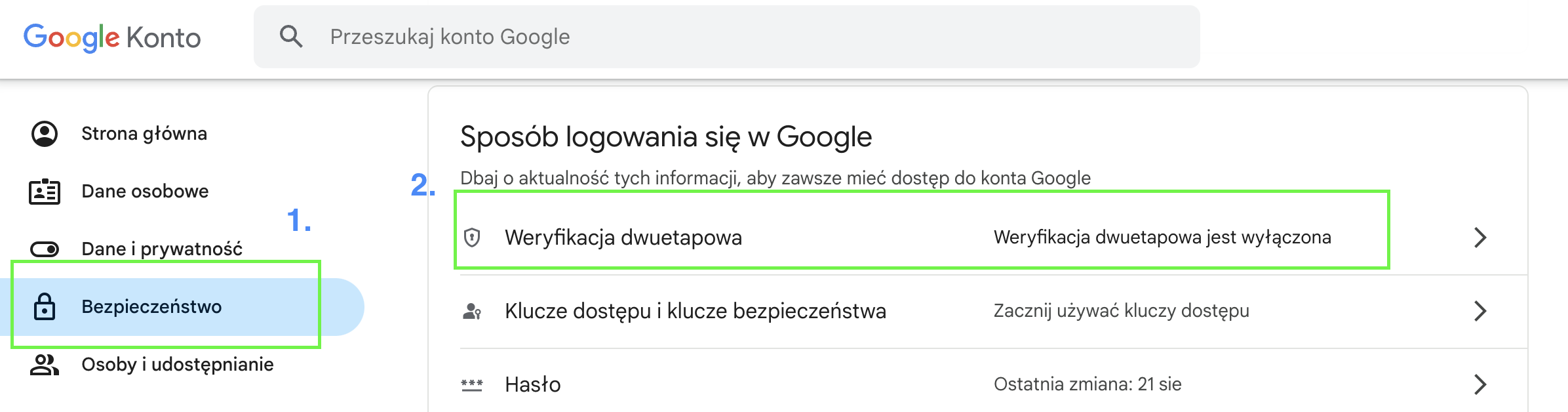Expand the Klucze dostępu row chevron
Image resolution: width=1568 pixels, height=412 pixels.
[1480, 311]
